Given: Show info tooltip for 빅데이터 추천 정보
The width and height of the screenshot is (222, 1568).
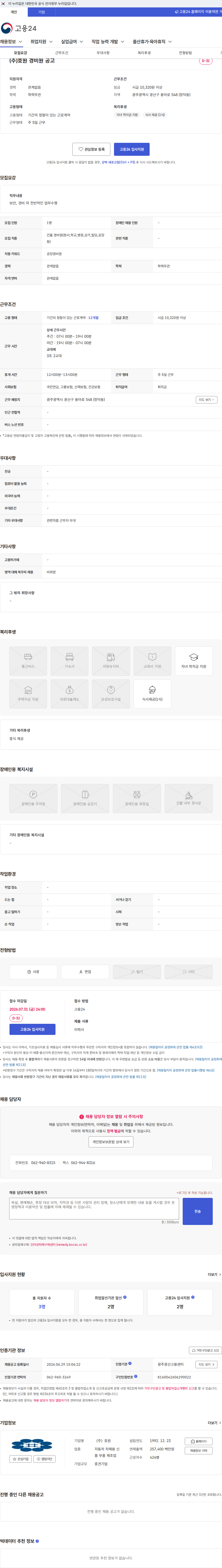Looking at the screenshot, I should click(x=37, y=1541).
